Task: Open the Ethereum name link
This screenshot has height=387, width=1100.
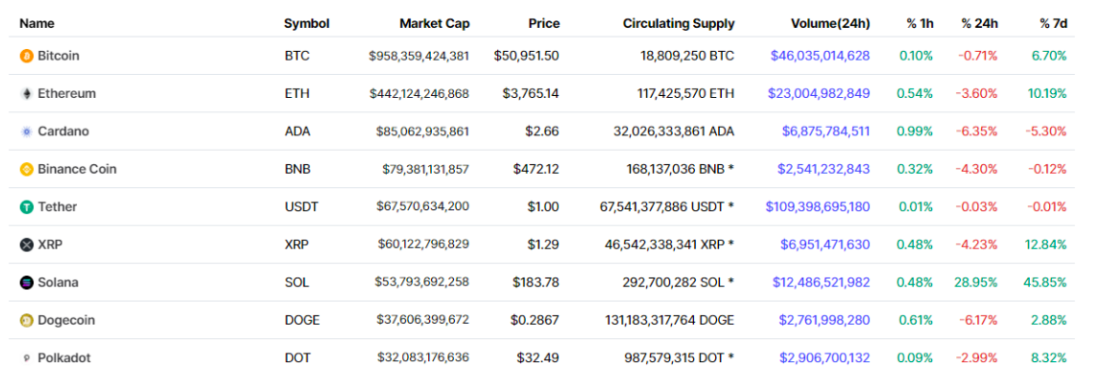Action: [x=67, y=93]
